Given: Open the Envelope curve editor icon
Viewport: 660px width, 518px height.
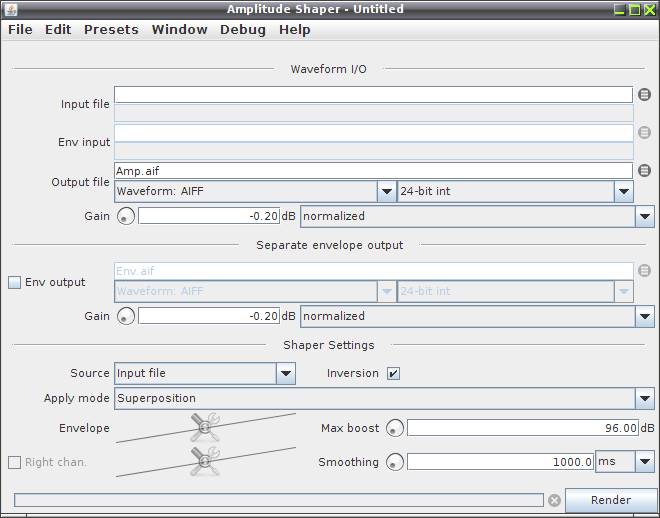Looking at the screenshot, I should point(205,428).
